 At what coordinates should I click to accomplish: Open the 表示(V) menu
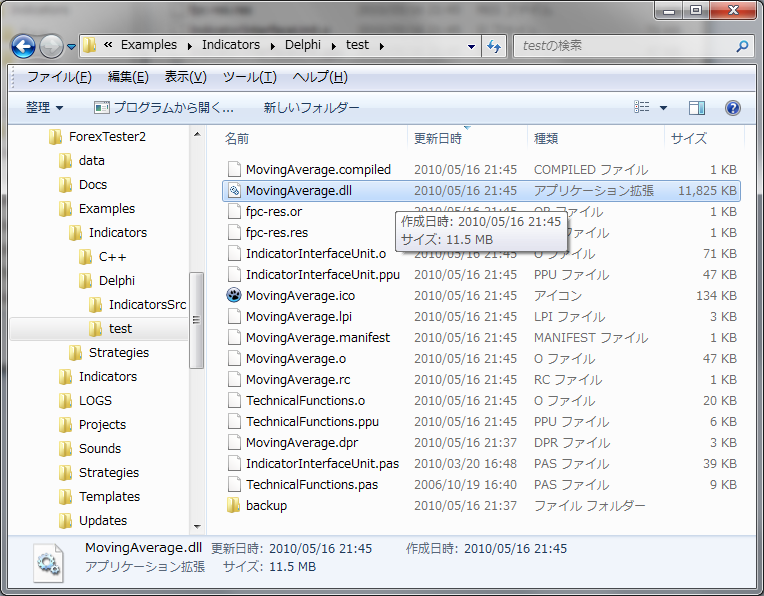[x=186, y=77]
